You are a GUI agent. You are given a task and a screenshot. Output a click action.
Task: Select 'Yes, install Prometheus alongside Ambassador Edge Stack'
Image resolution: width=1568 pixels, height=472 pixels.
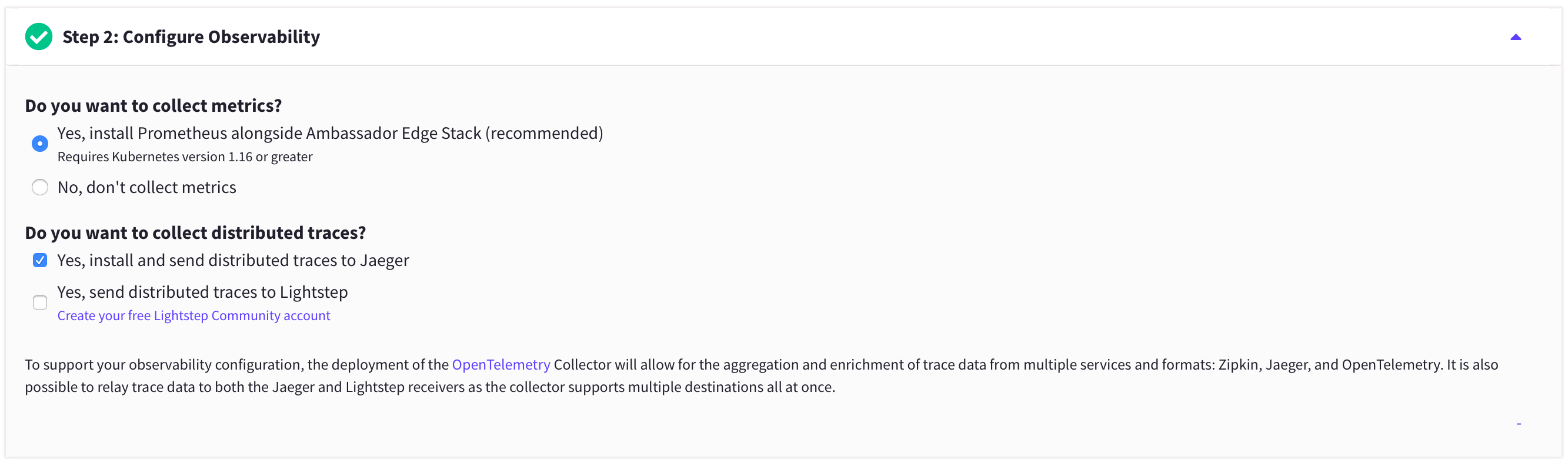click(x=39, y=143)
